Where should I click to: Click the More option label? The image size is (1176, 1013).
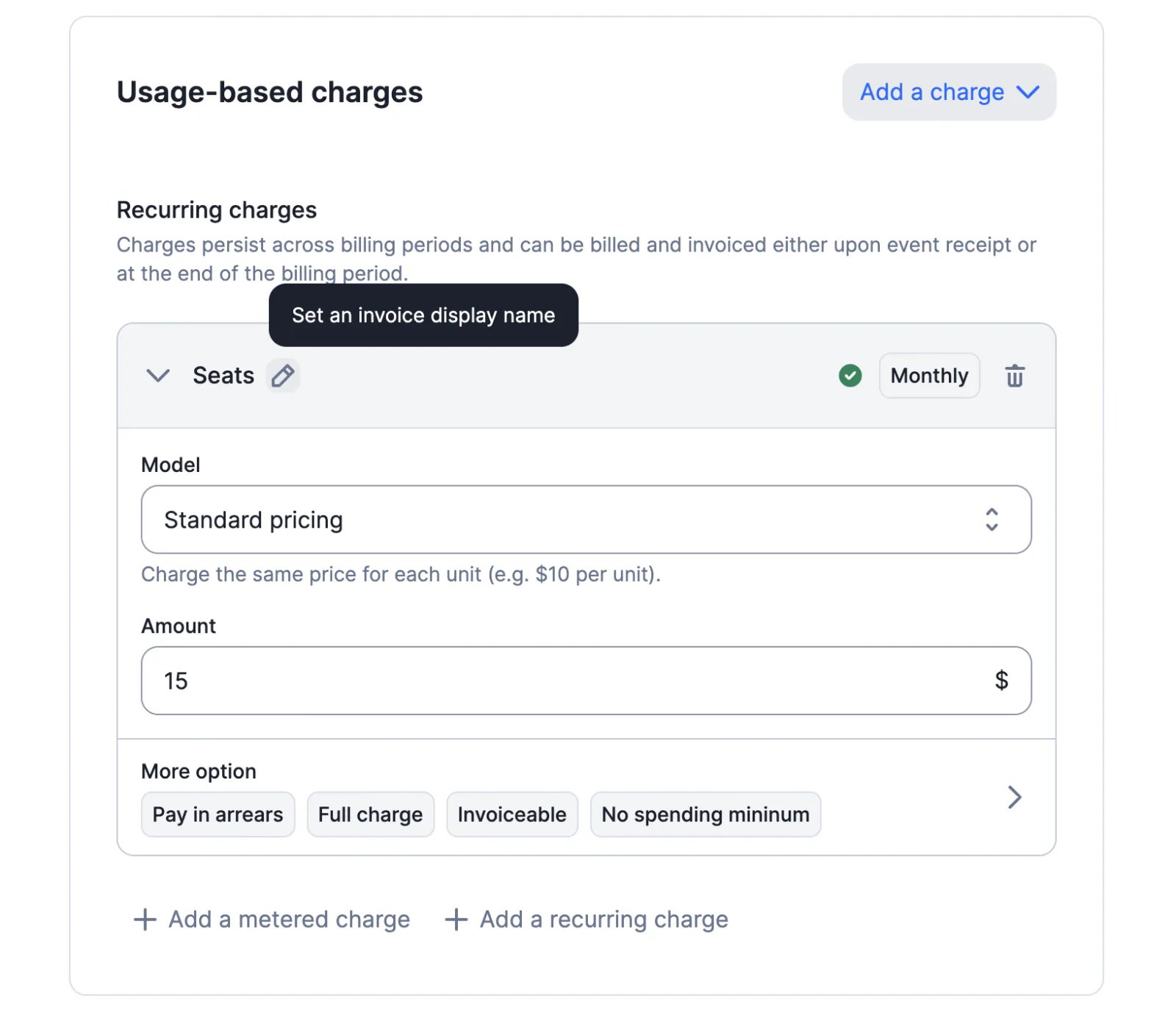click(198, 771)
